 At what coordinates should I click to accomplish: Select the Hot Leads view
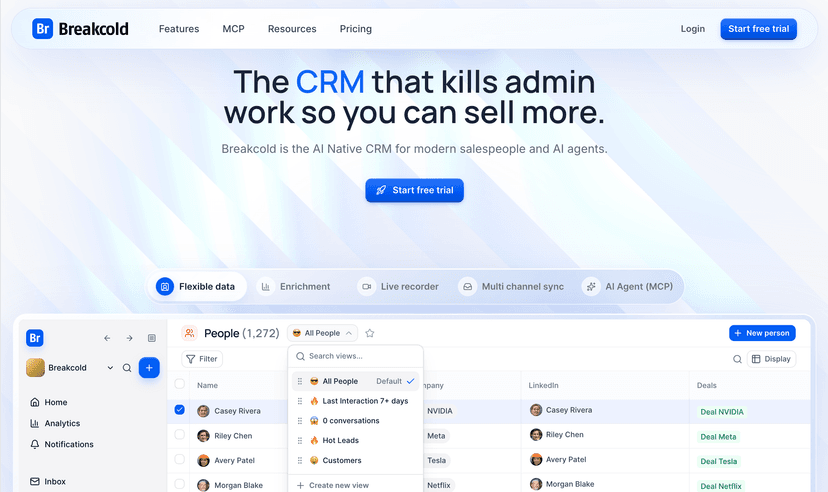tap(355, 440)
